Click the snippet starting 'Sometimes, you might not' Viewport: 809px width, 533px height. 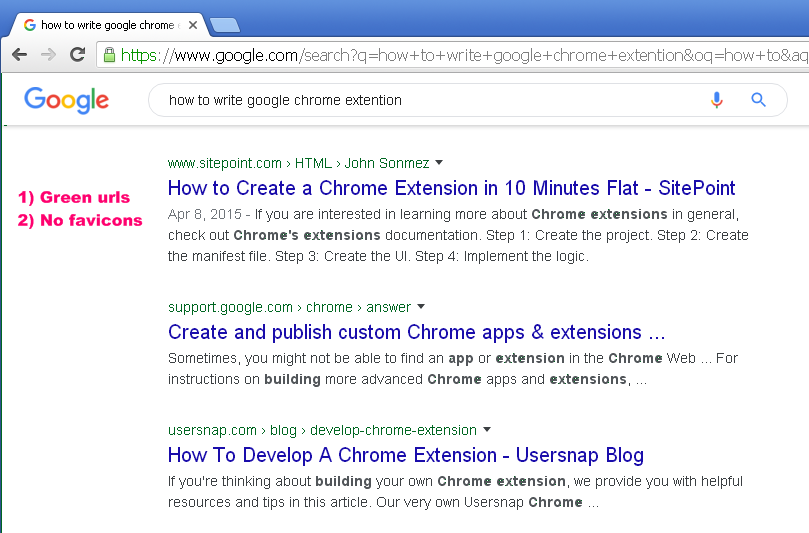[452, 368]
